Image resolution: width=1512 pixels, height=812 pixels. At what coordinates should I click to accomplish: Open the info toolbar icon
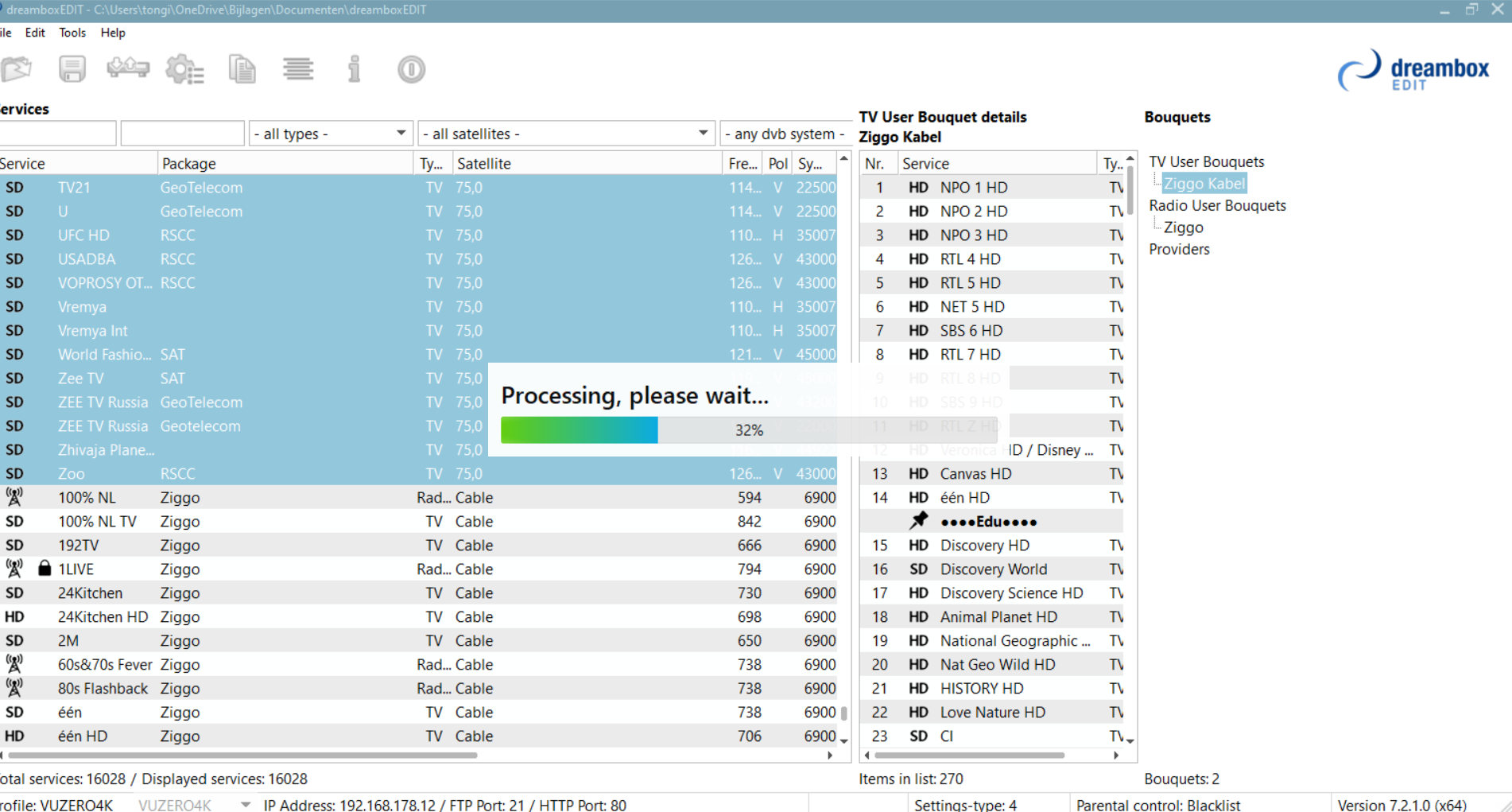[355, 69]
